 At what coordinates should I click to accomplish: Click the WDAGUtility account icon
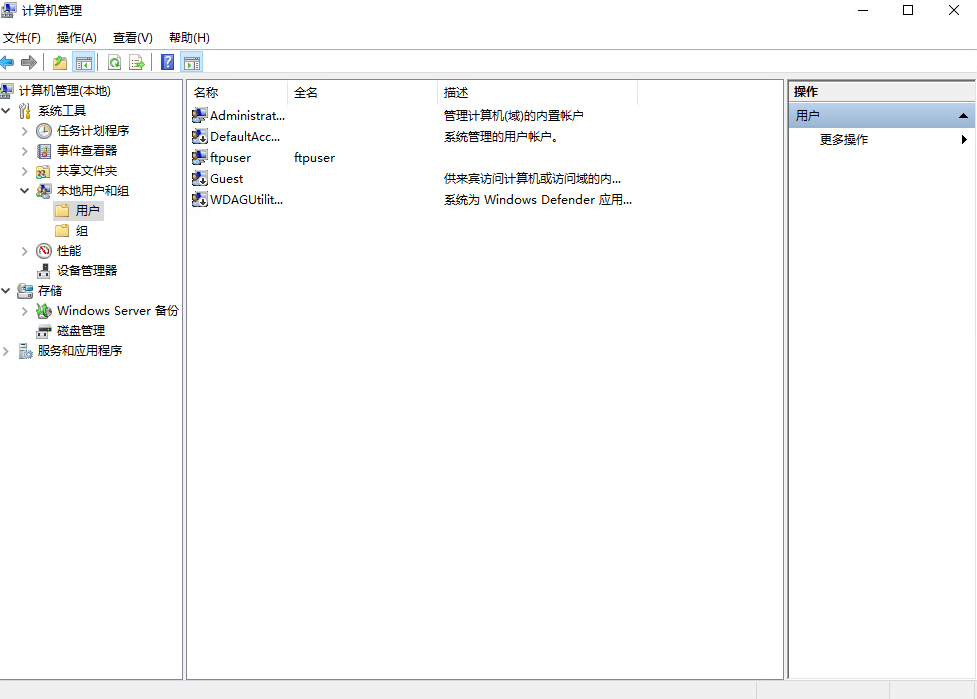[199, 199]
